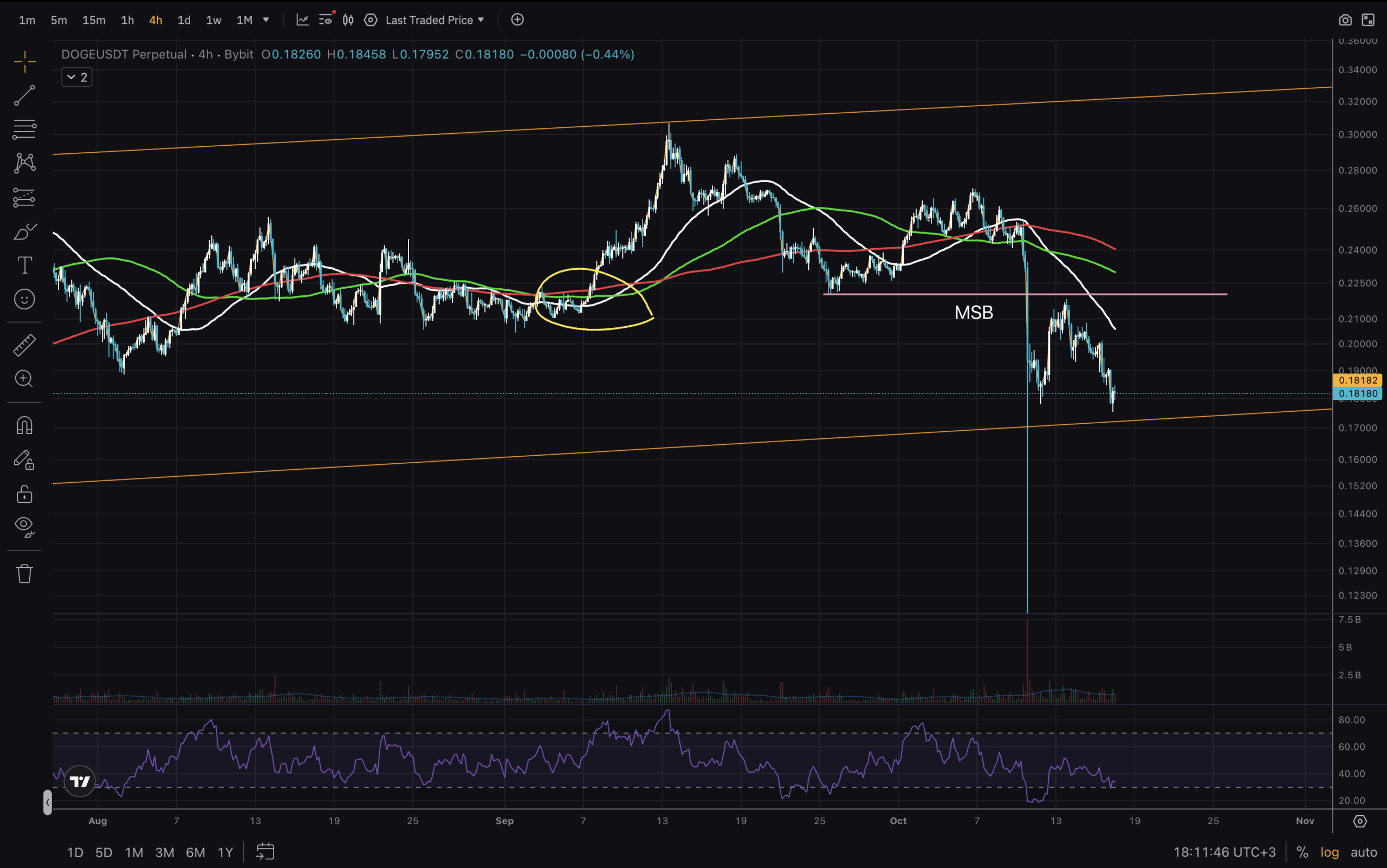Select the trend line drawing tool
Image resolution: width=1387 pixels, height=868 pixels.
click(x=24, y=95)
